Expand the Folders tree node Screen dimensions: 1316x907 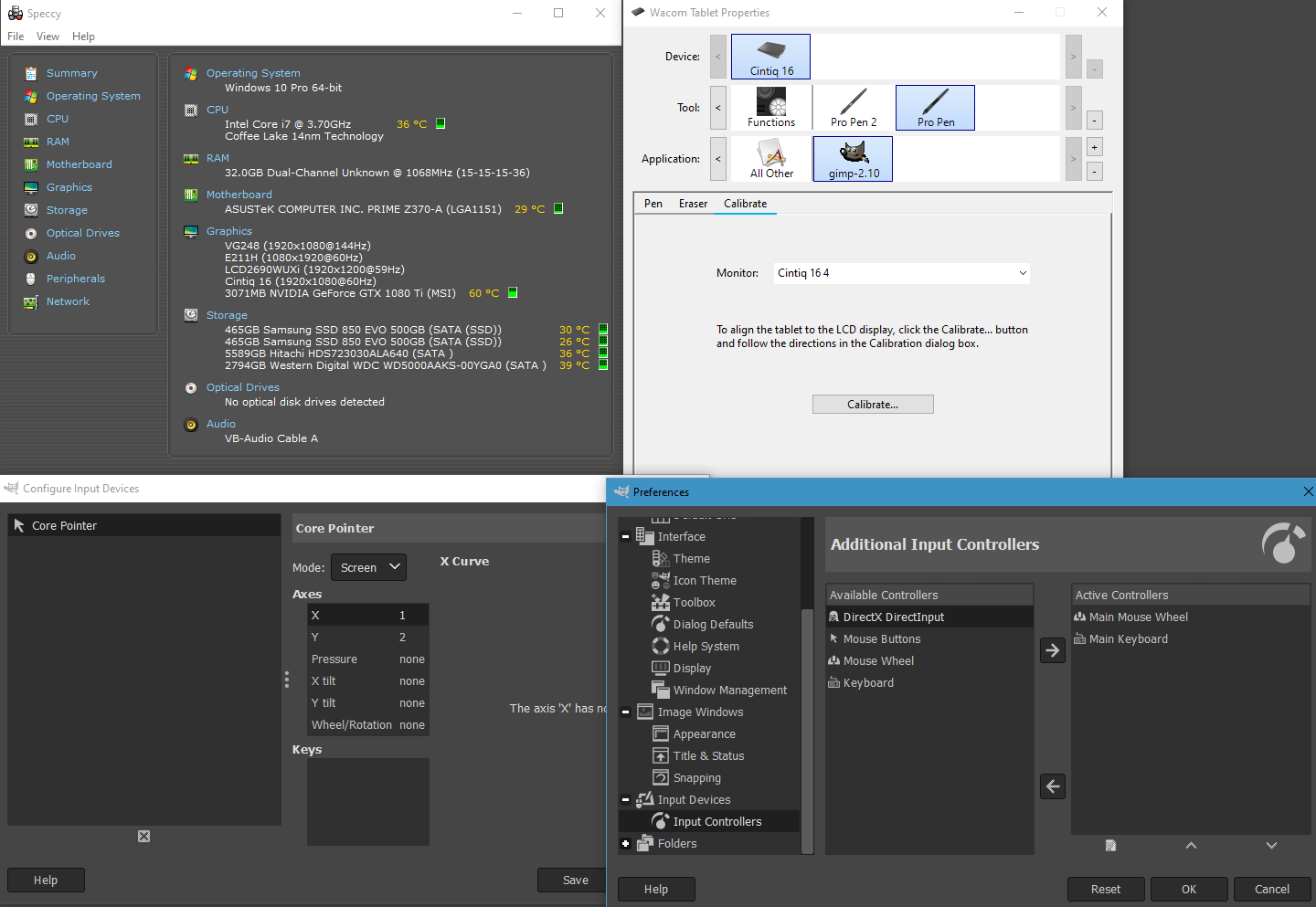pyautogui.click(x=625, y=844)
